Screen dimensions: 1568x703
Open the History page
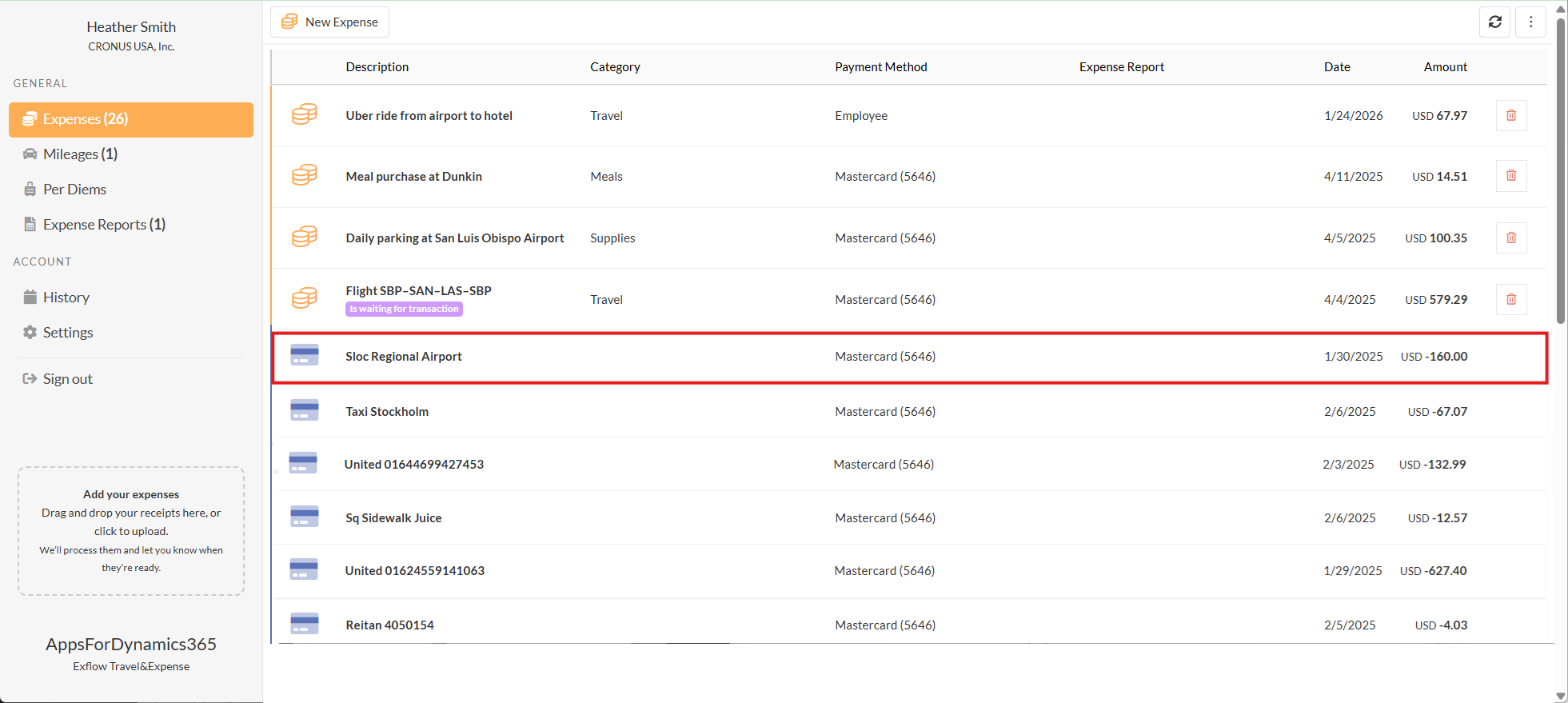(66, 298)
